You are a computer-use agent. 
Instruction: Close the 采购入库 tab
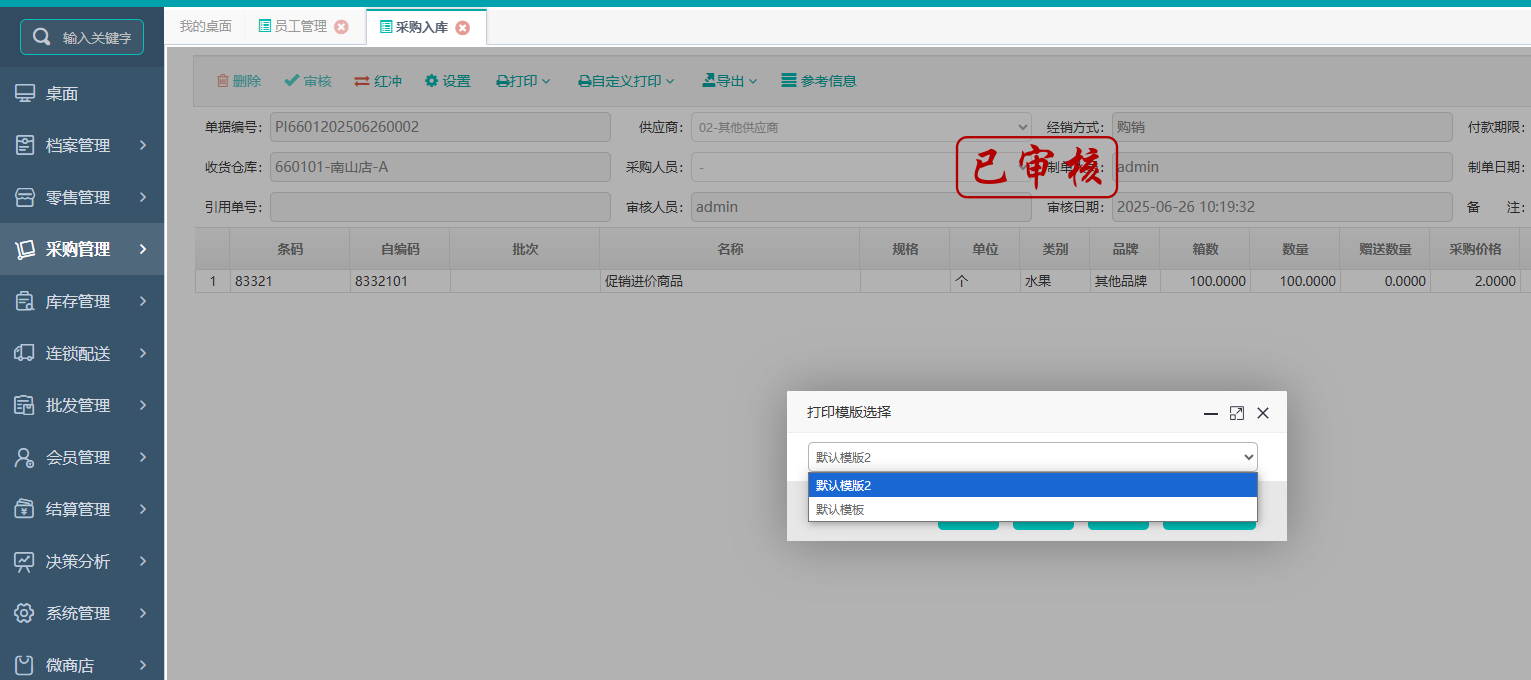[x=462, y=28]
